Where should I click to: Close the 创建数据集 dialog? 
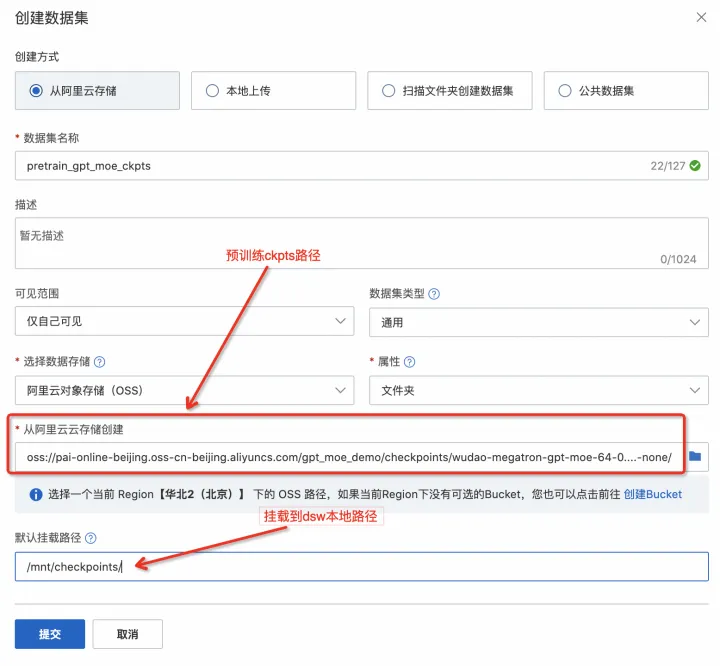click(699, 17)
